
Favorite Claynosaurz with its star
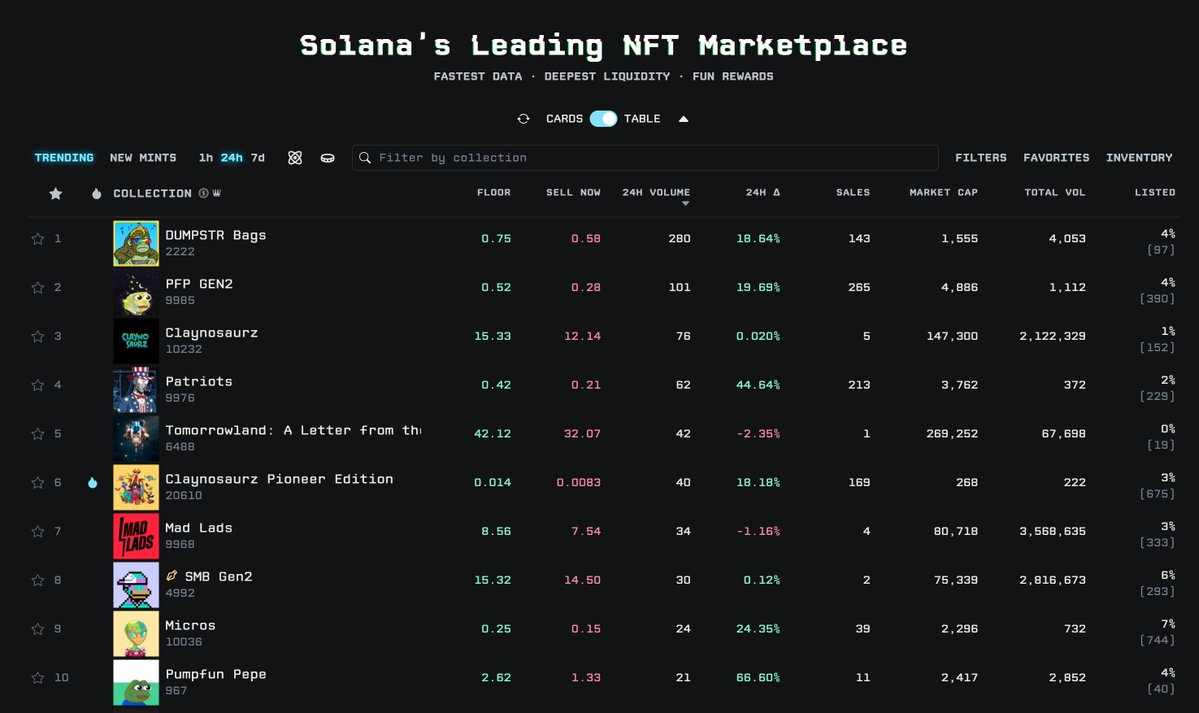coord(37,337)
